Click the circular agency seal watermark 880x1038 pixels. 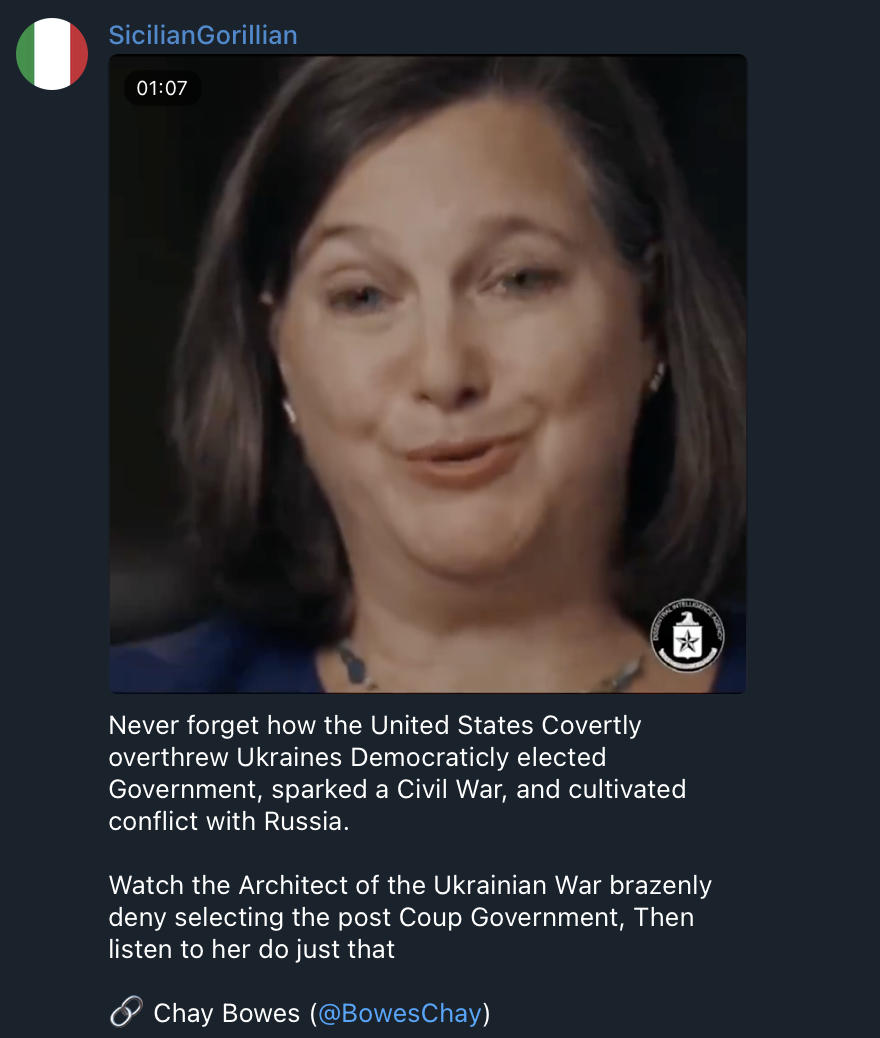click(687, 636)
